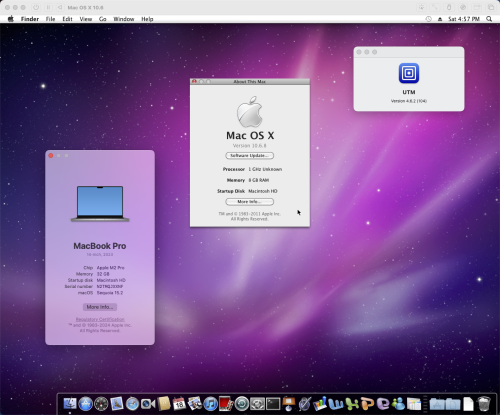The height and width of the screenshot is (415, 500).
Task: Launch Terminal from the dock
Action: tap(273, 404)
